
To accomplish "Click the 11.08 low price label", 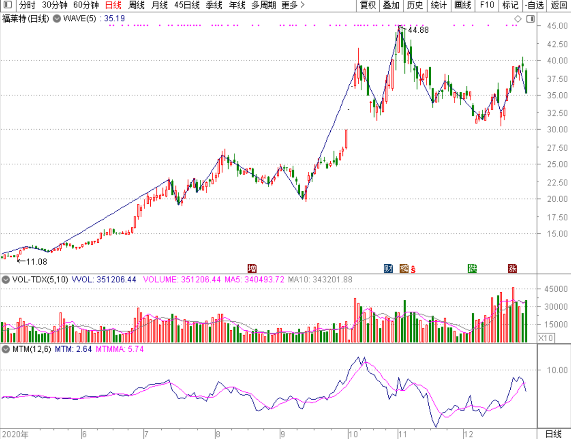I will coord(36,262).
